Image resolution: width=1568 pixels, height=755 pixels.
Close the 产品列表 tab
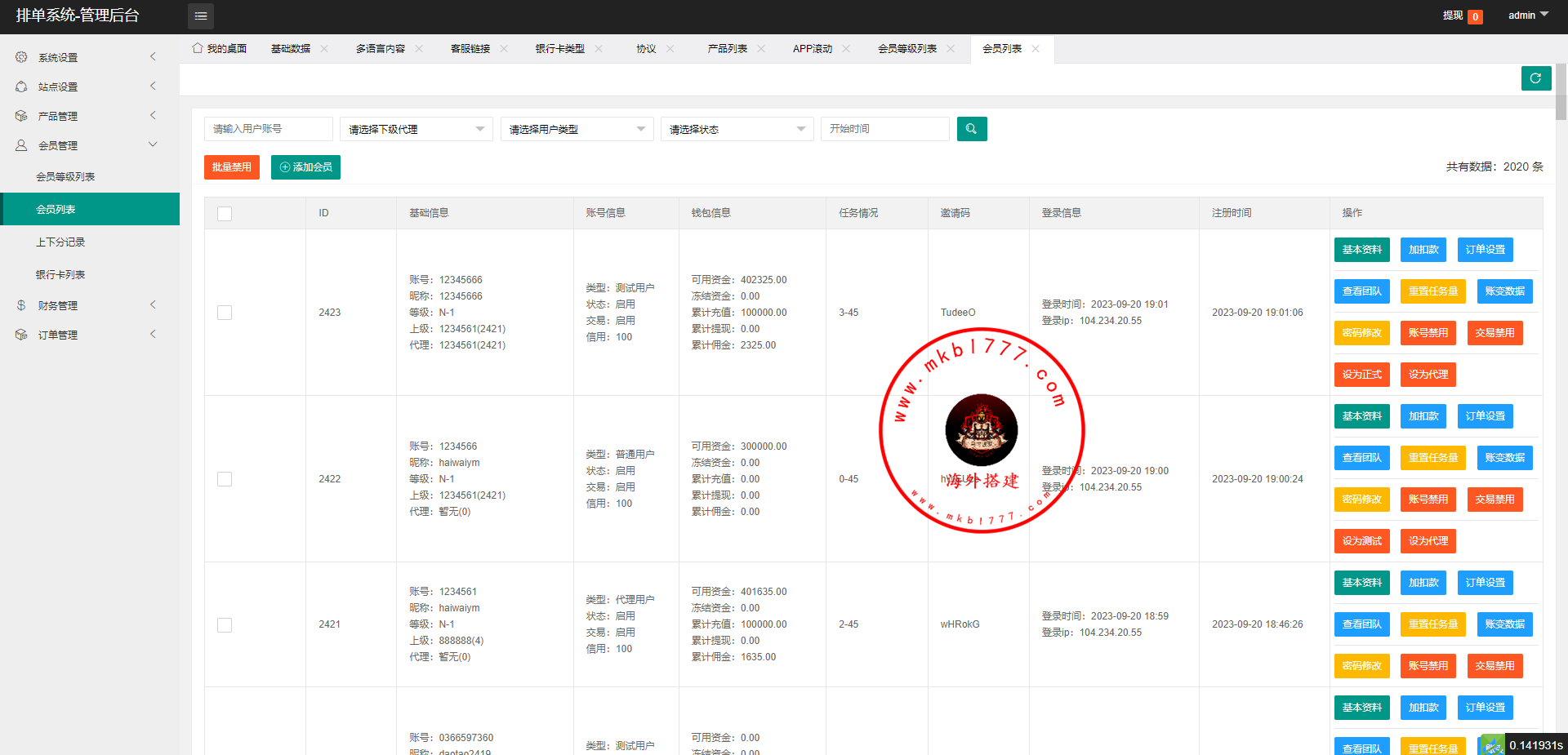click(761, 49)
